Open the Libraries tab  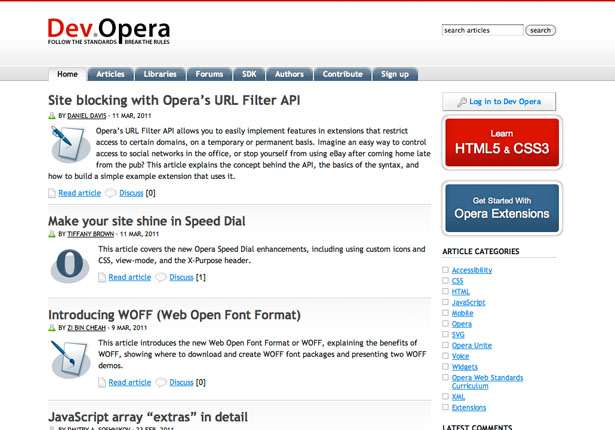[160, 74]
